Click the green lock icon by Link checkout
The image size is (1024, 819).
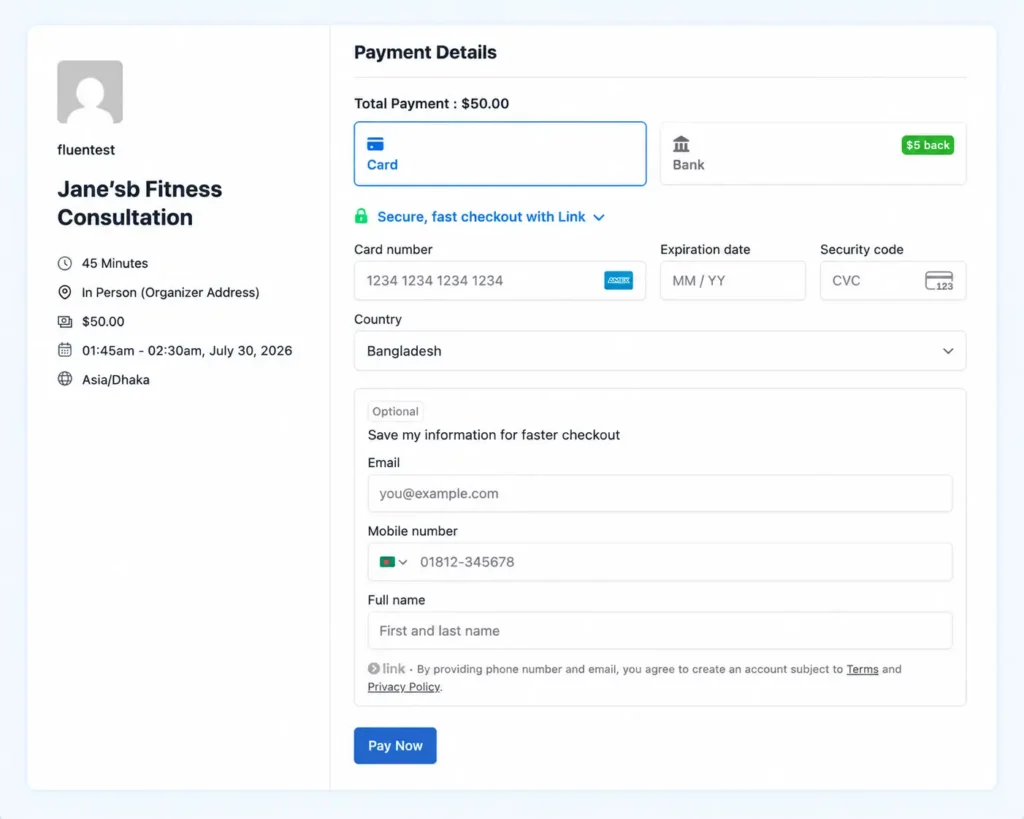(x=360, y=216)
